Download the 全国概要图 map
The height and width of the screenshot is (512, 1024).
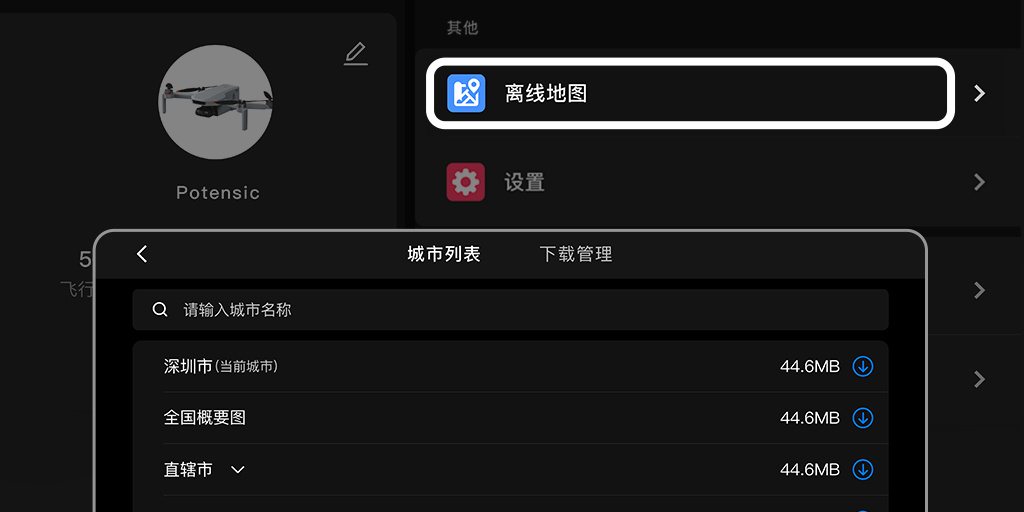pyautogui.click(x=863, y=418)
